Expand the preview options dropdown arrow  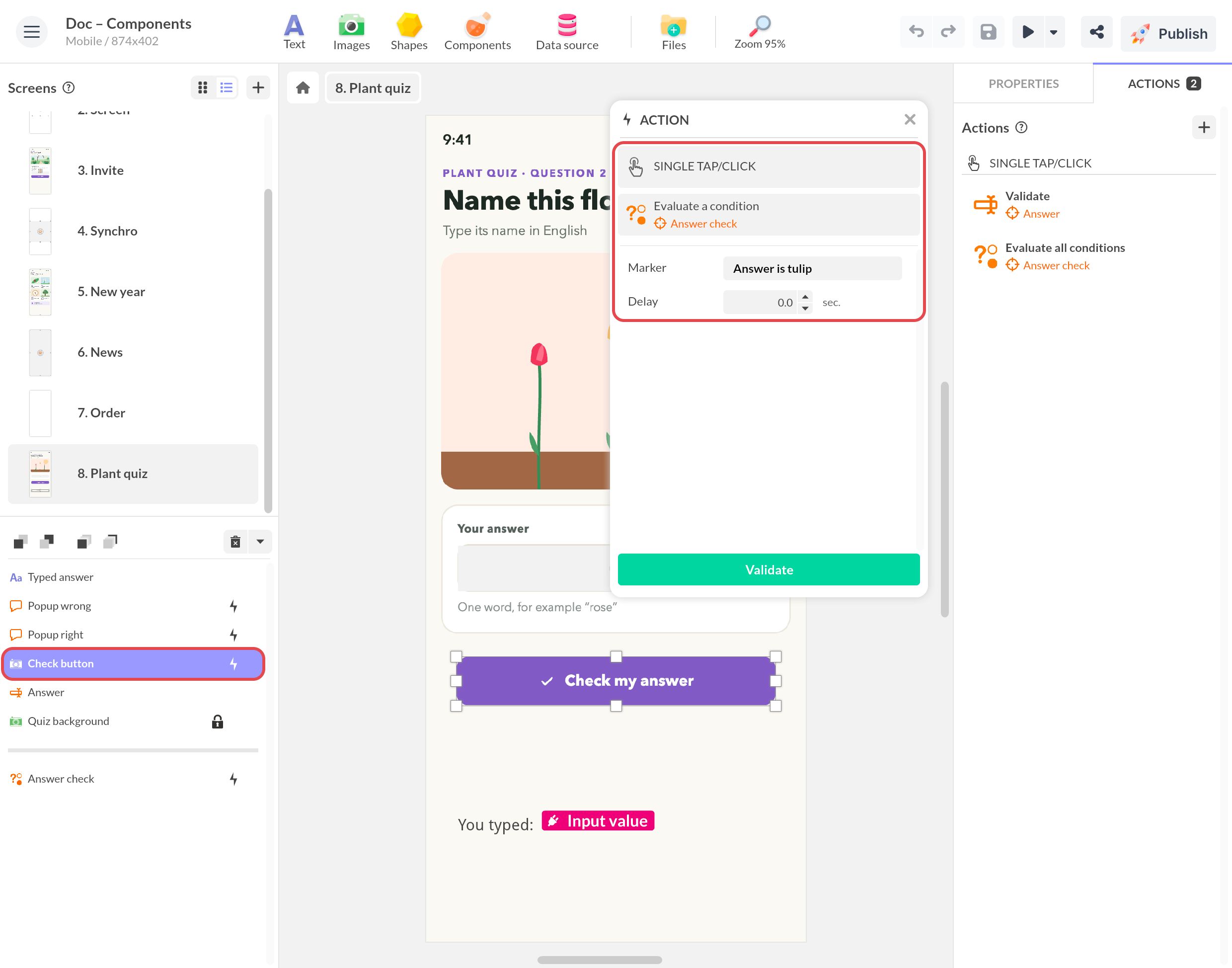(x=1054, y=32)
